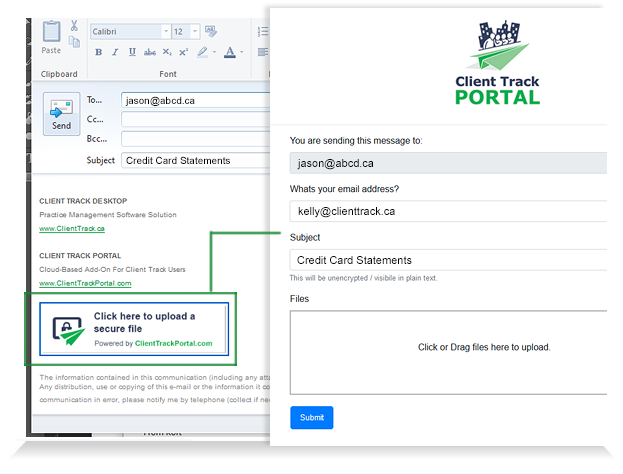Image resolution: width=623 pixels, height=474 pixels.
Task: Click the Cut scissors icon
Action: click(x=74, y=24)
